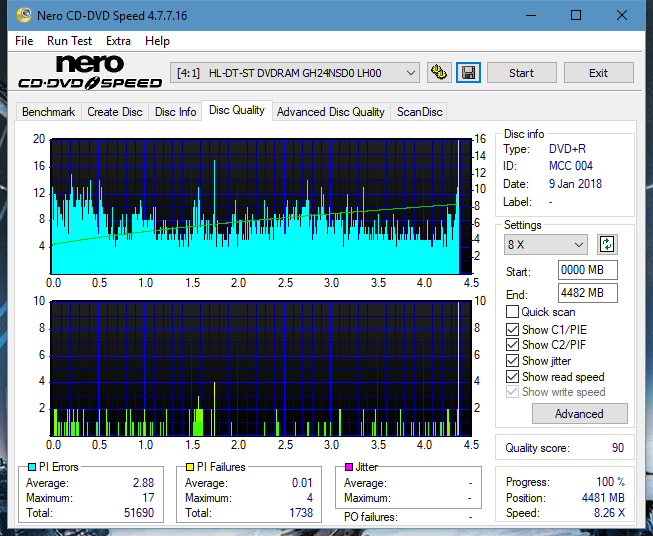Click the disc type DVD+R

click(567, 149)
